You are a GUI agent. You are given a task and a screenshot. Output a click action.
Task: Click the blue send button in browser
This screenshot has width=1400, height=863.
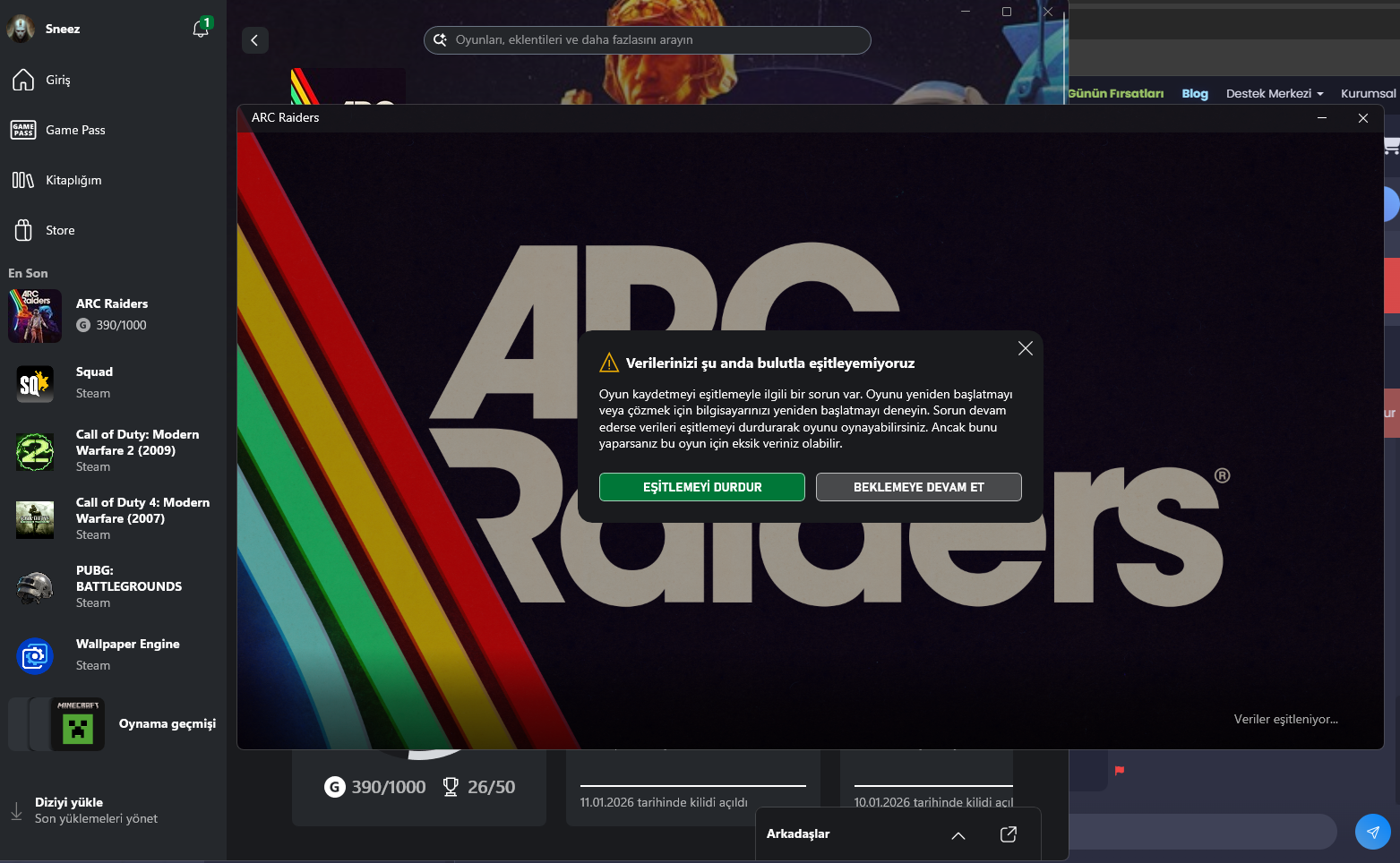(1373, 832)
